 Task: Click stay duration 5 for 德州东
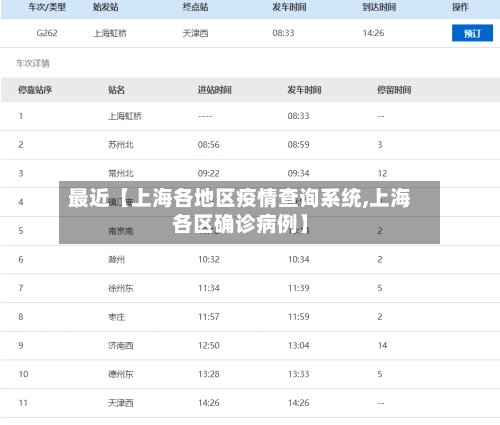coord(380,374)
